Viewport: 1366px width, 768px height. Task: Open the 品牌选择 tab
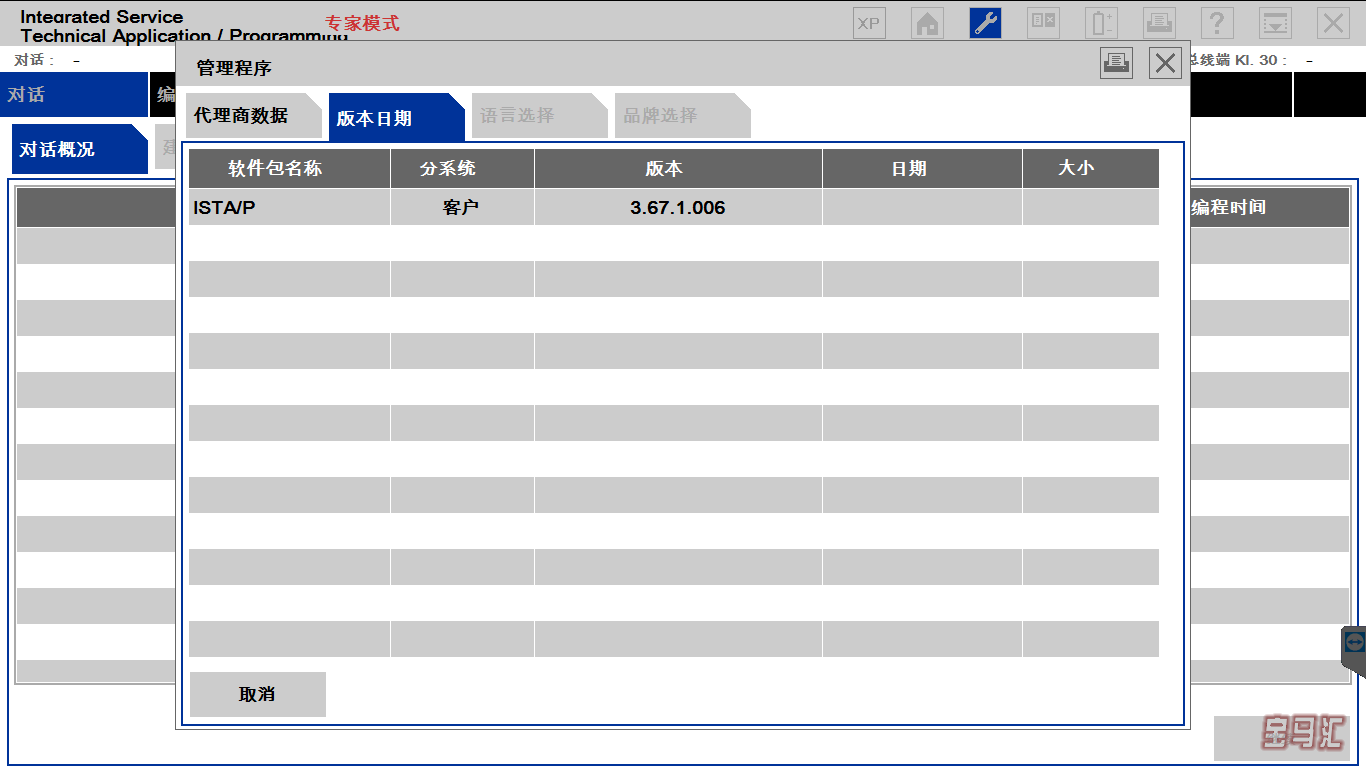[x=682, y=116]
